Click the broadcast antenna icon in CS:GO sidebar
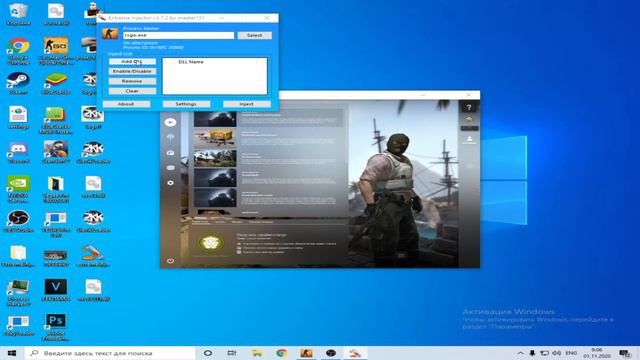 pyautogui.click(x=171, y=137)
